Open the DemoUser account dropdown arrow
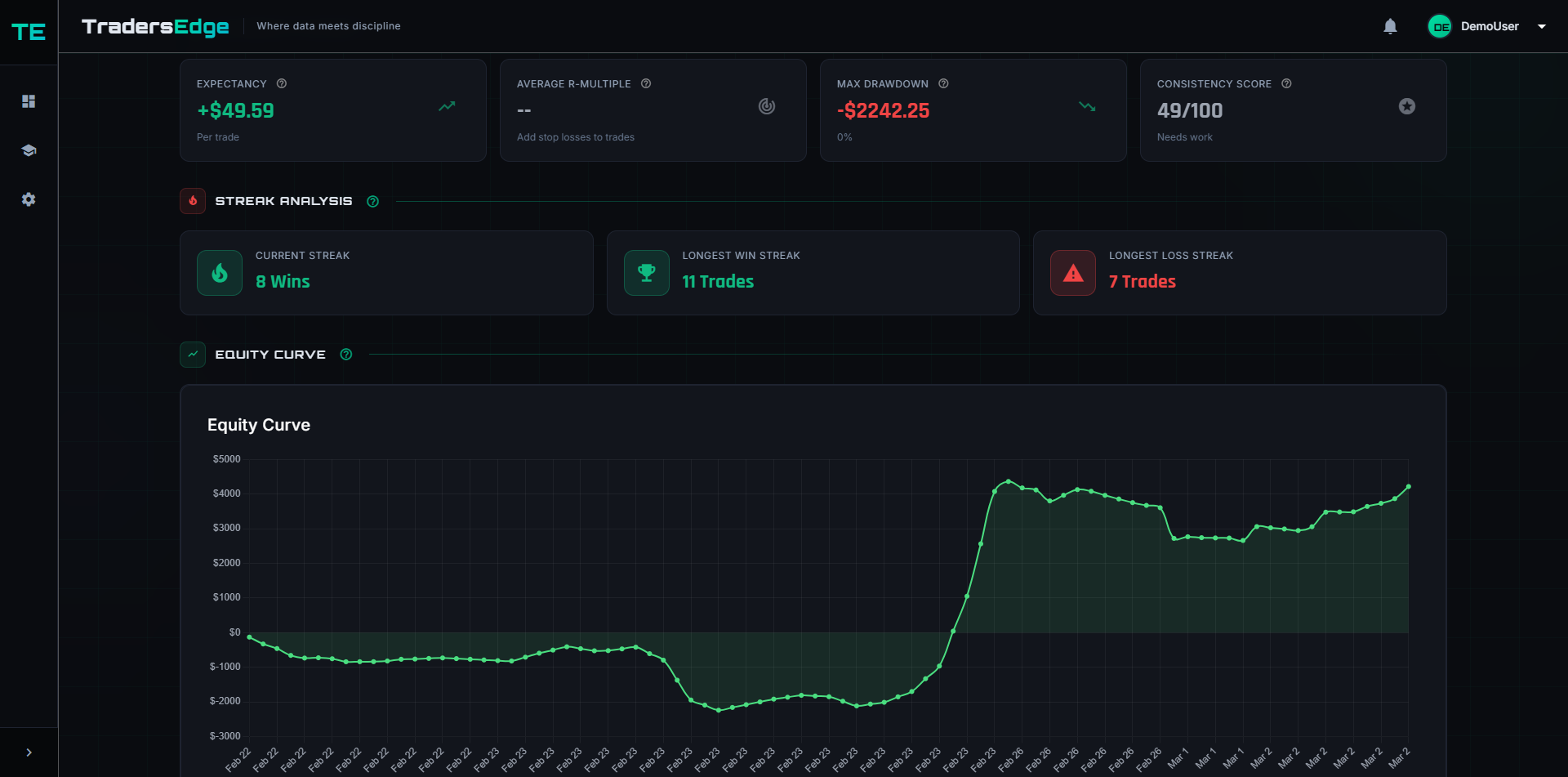The width and height of the screenshot is (1568, 777). 1542,26
